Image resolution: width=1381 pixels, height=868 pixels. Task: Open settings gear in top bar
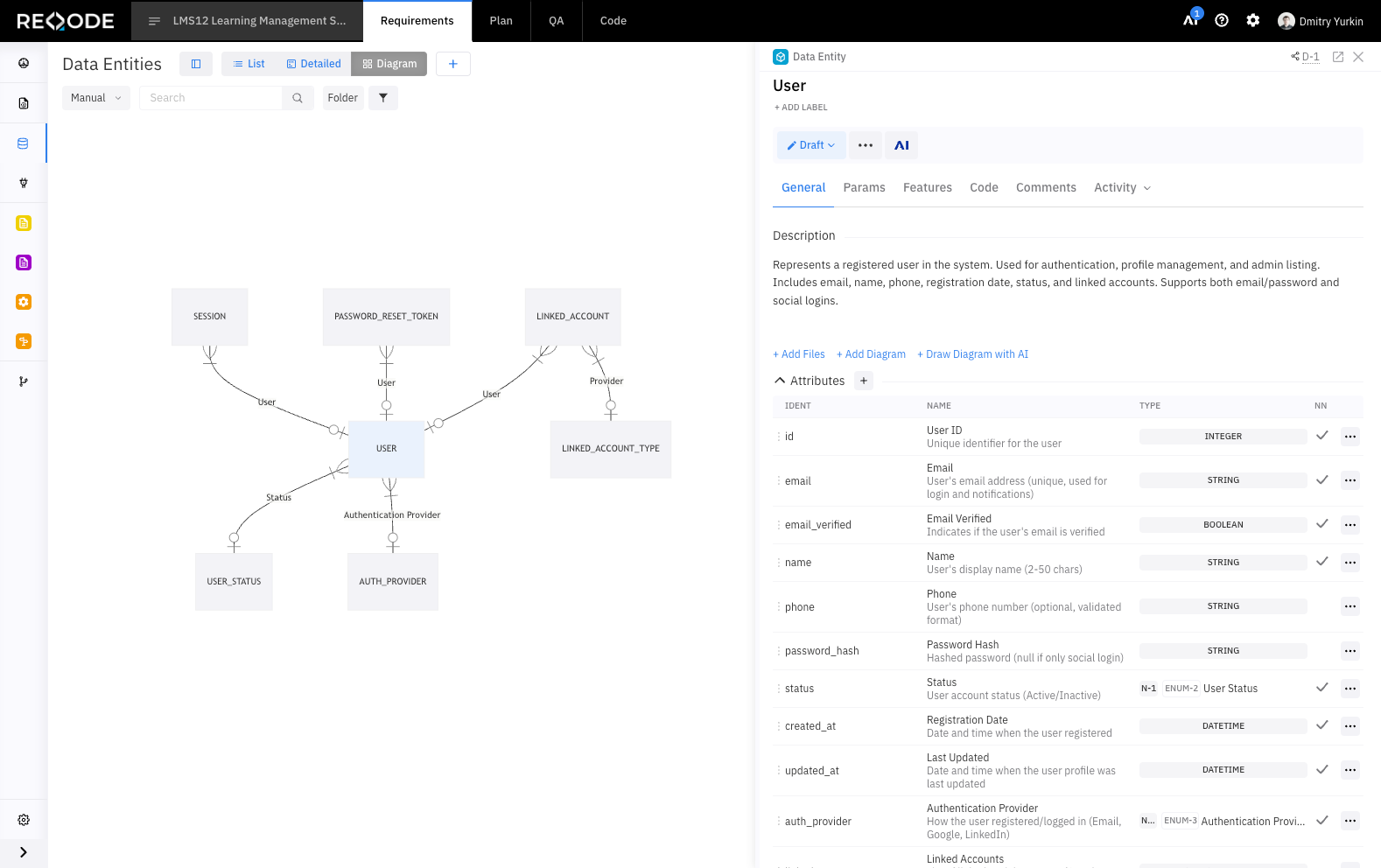pos(1253,20)
